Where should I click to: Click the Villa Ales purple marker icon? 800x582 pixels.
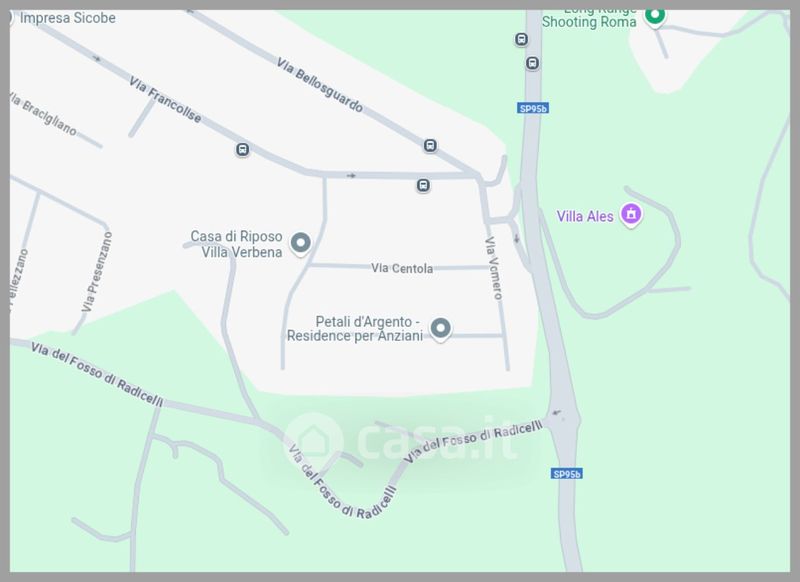pyautogui.click(x=631, y=214)
